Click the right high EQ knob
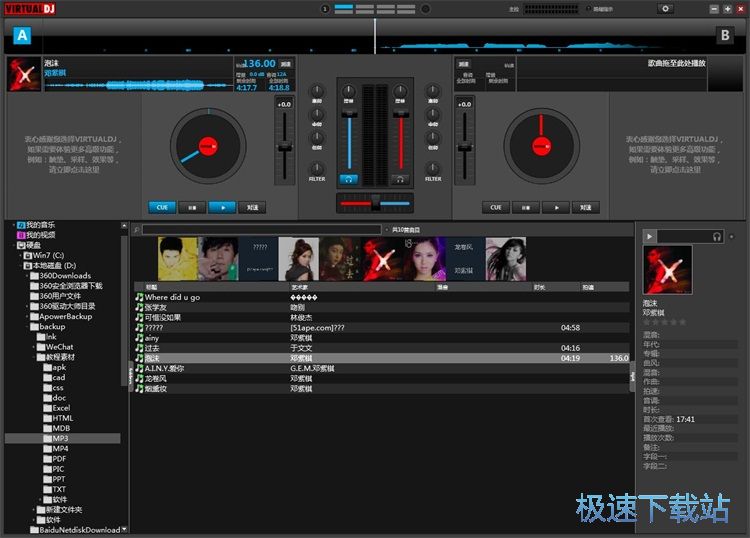 [x=432, y=91]
